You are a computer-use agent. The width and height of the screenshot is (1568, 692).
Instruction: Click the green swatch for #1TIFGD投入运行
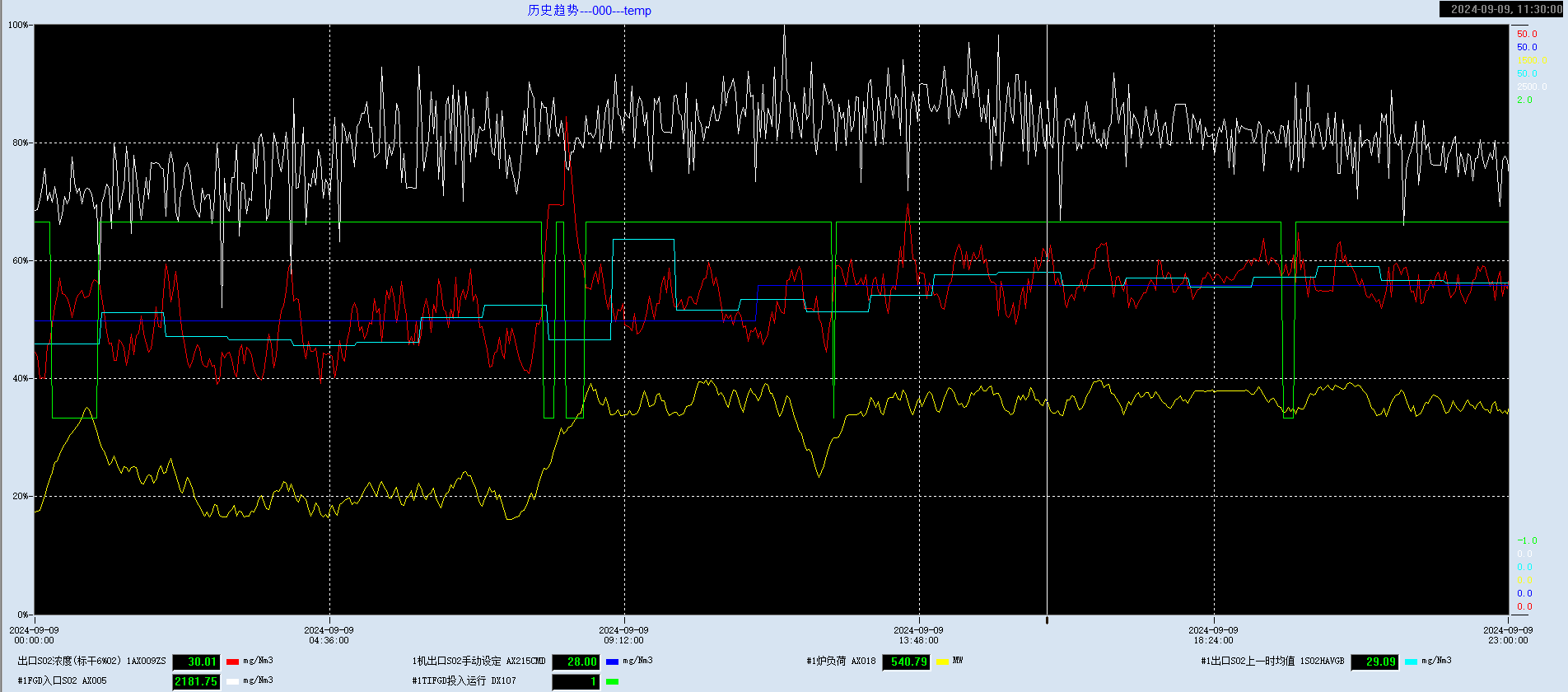click(612, 681)
